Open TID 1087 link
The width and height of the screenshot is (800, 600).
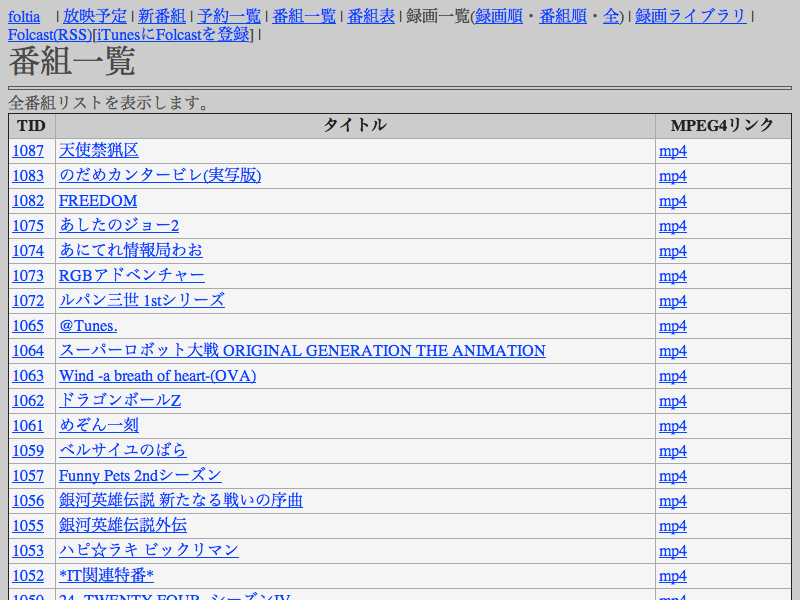tap(28, 151)
